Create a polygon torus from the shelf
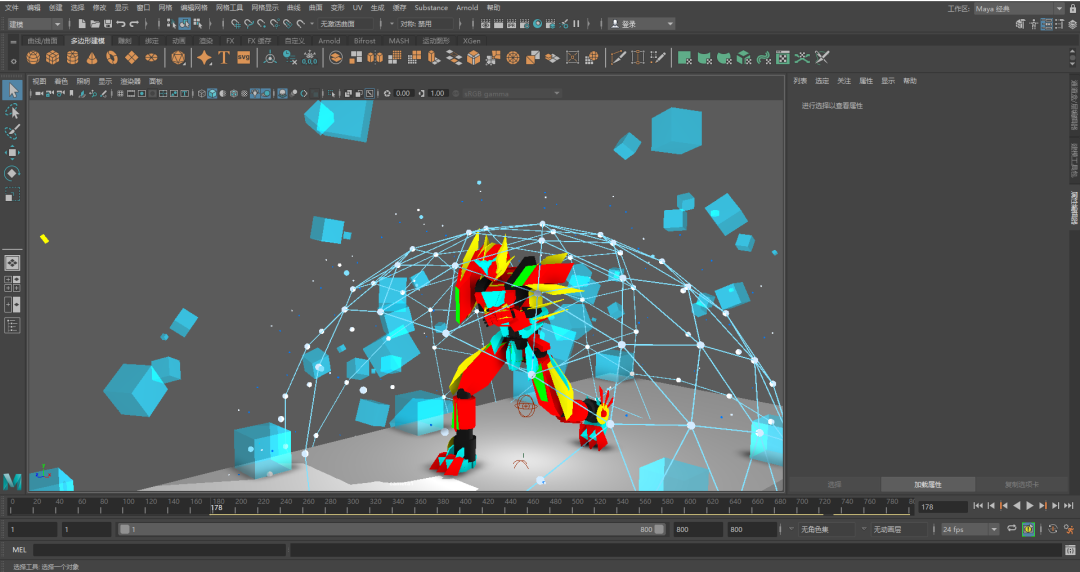1080x572 pixels. click(112, 58)
